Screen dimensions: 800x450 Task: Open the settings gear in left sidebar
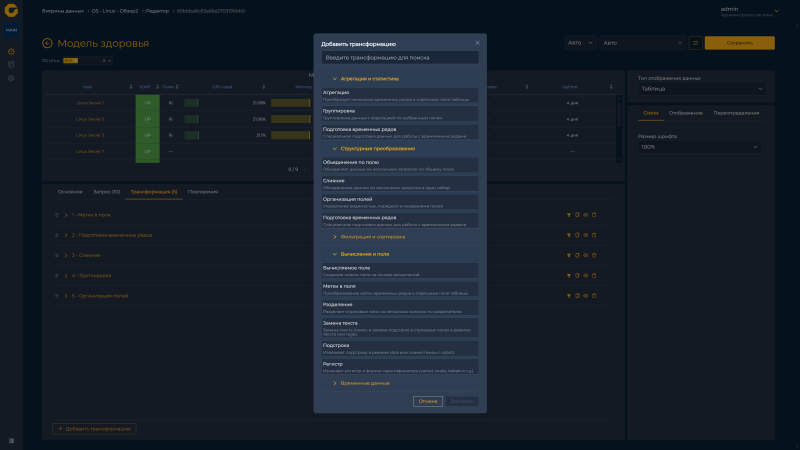[x=11, y=78]
